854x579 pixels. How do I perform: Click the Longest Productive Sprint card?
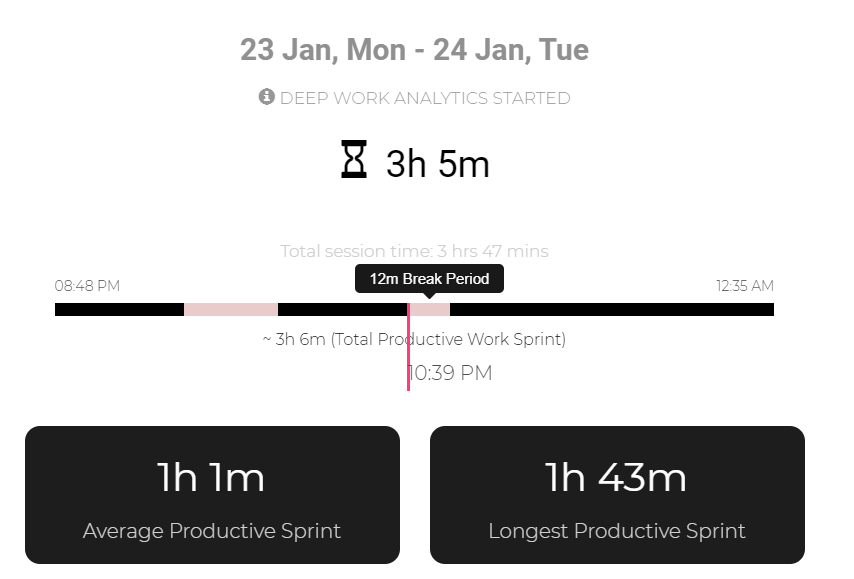(x=617, y=495)
